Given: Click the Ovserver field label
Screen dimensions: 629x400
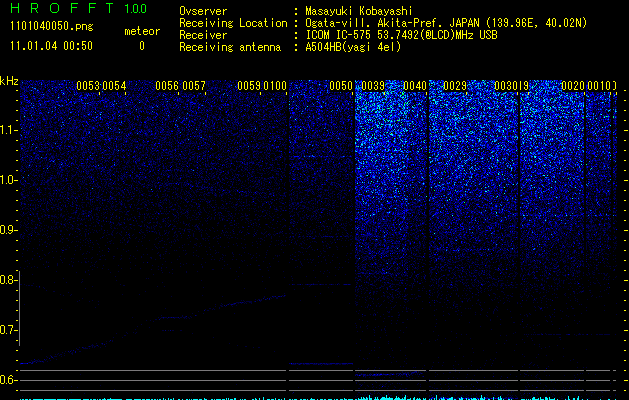Looking at the screenshot, I should point(203,11).
